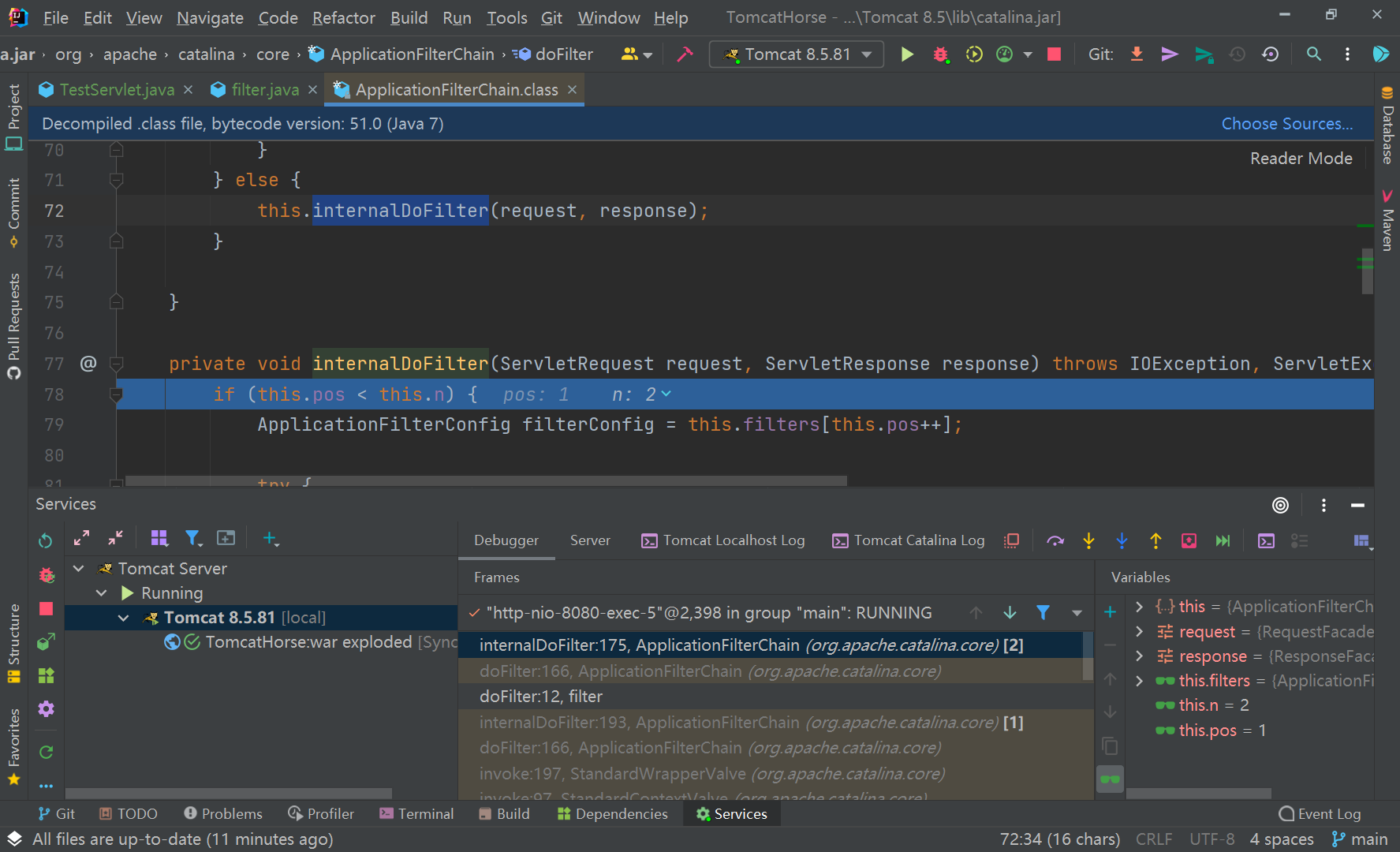Image resolution: width=1400 pixels, height=852 pixels.
Task: Run the Tomcat 8.5.81 configuration
Action: pyautogui.click(x=907, y=54)
